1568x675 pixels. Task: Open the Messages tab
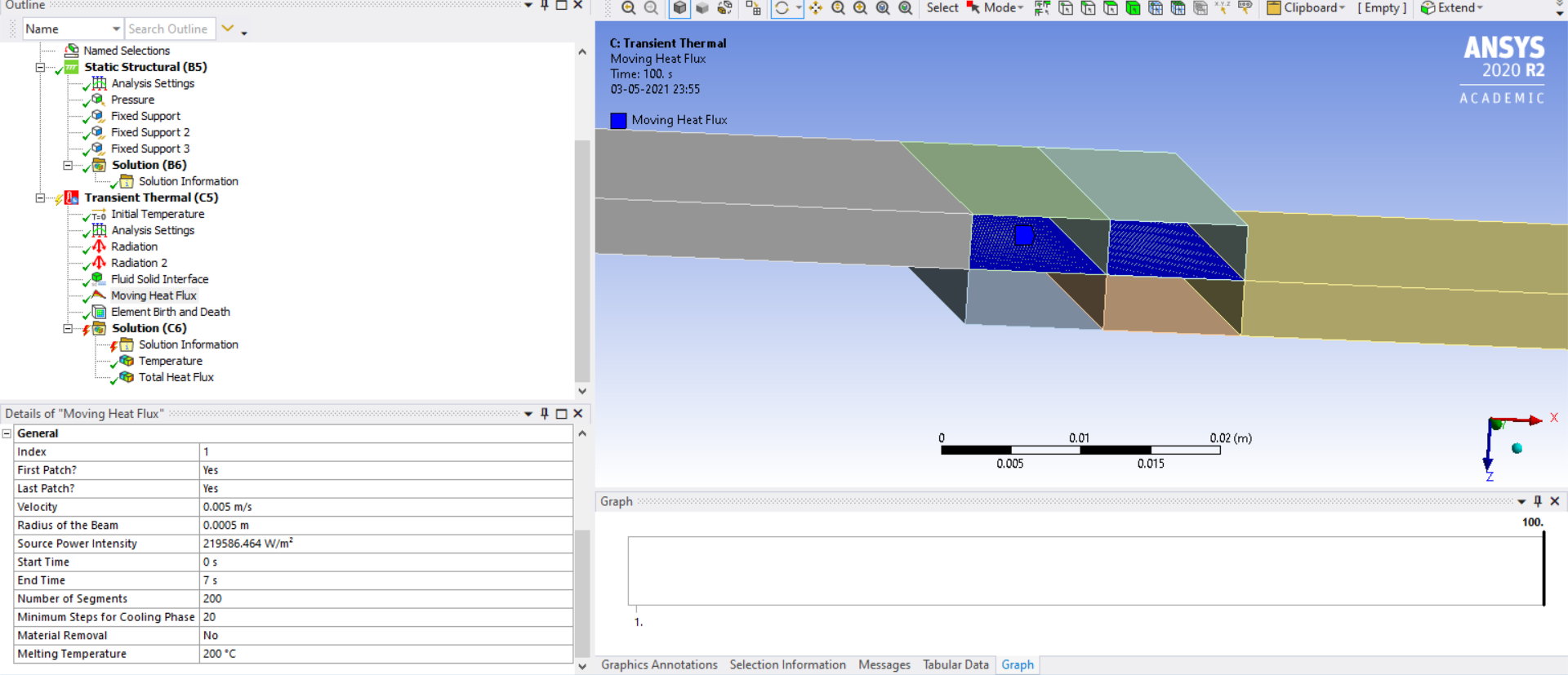884,664
